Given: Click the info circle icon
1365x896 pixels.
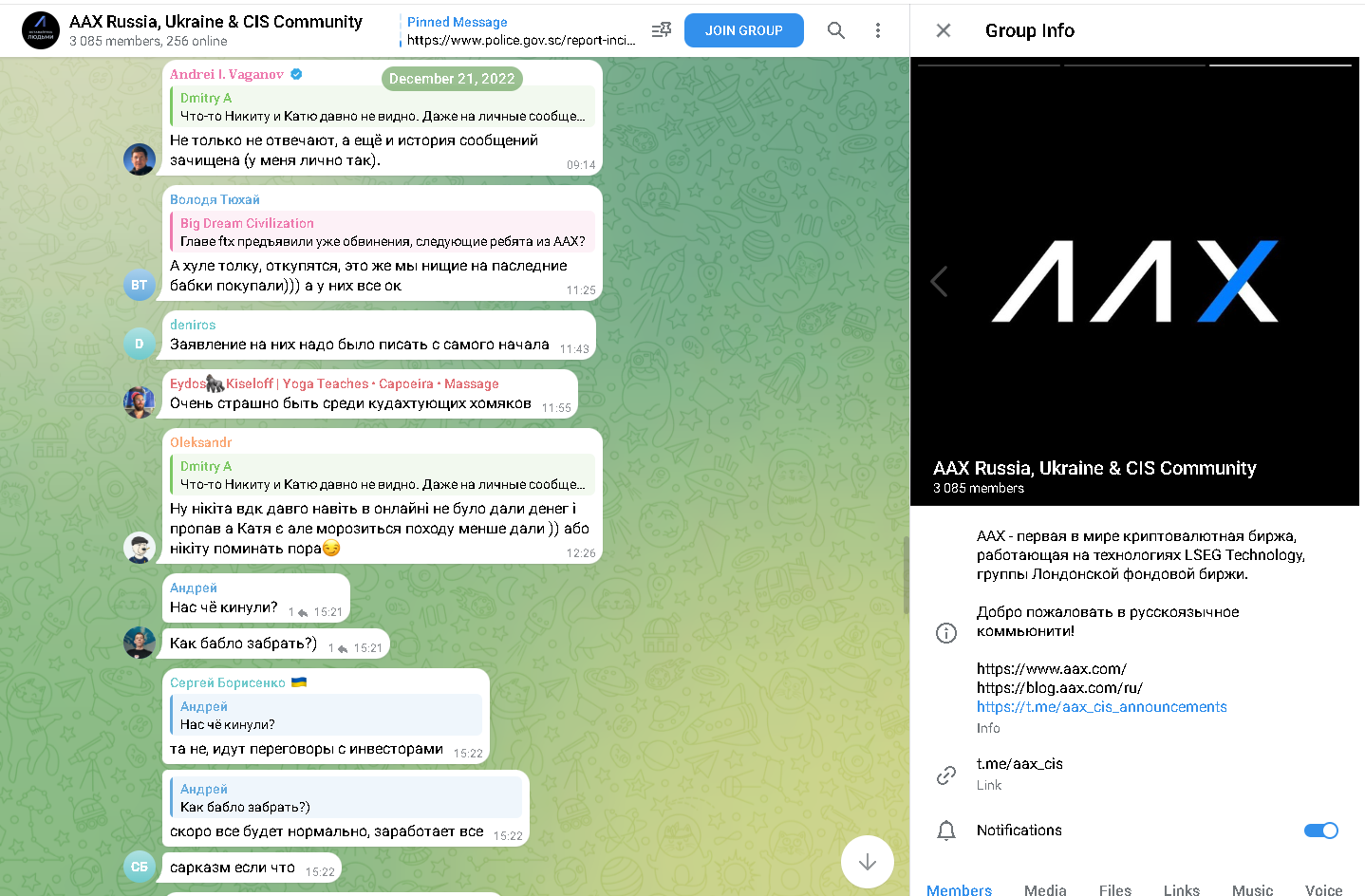Looking at the screenshot, I should (x=946, y=633).
